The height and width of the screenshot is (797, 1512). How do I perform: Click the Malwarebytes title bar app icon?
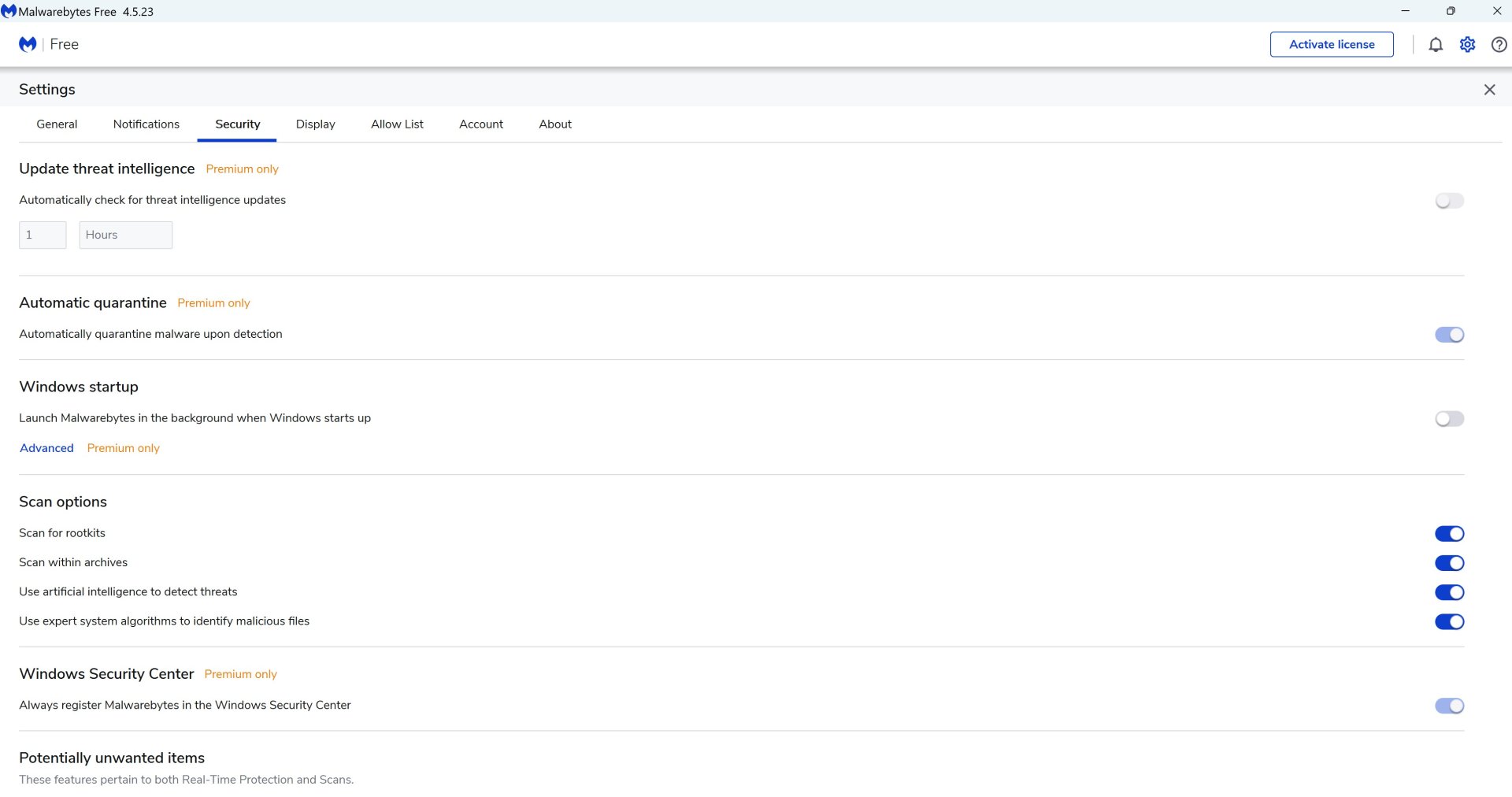click(9, 11)
